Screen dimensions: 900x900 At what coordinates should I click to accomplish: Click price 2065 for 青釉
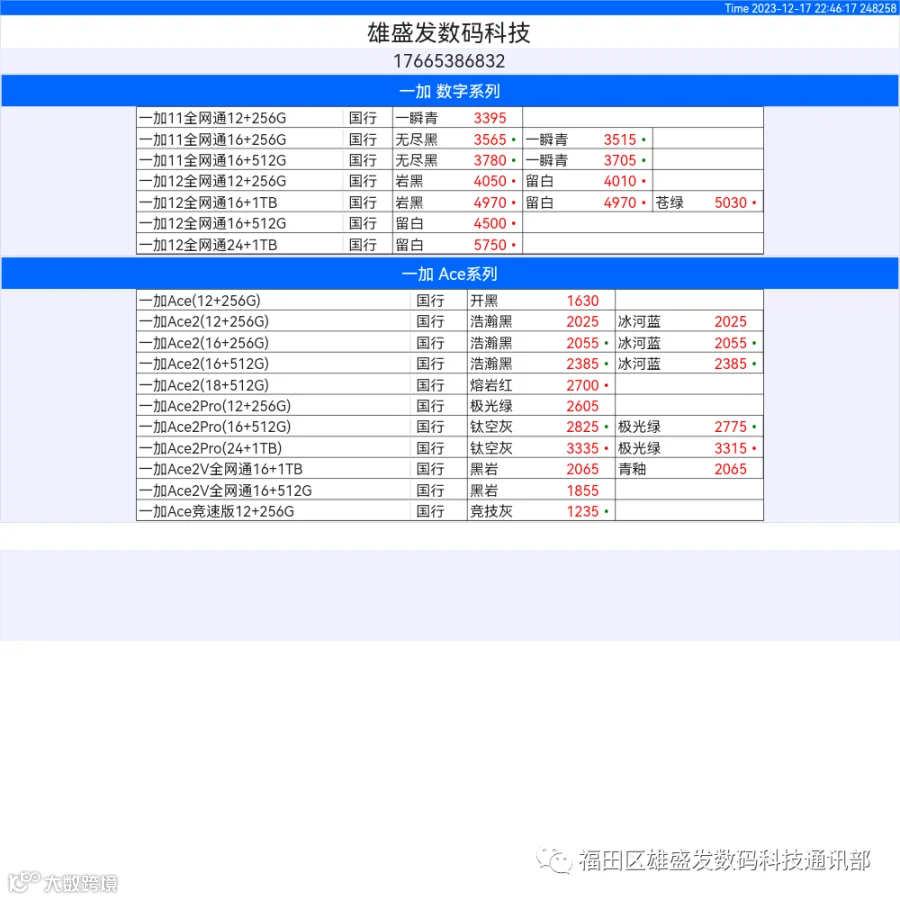[731, 469]
